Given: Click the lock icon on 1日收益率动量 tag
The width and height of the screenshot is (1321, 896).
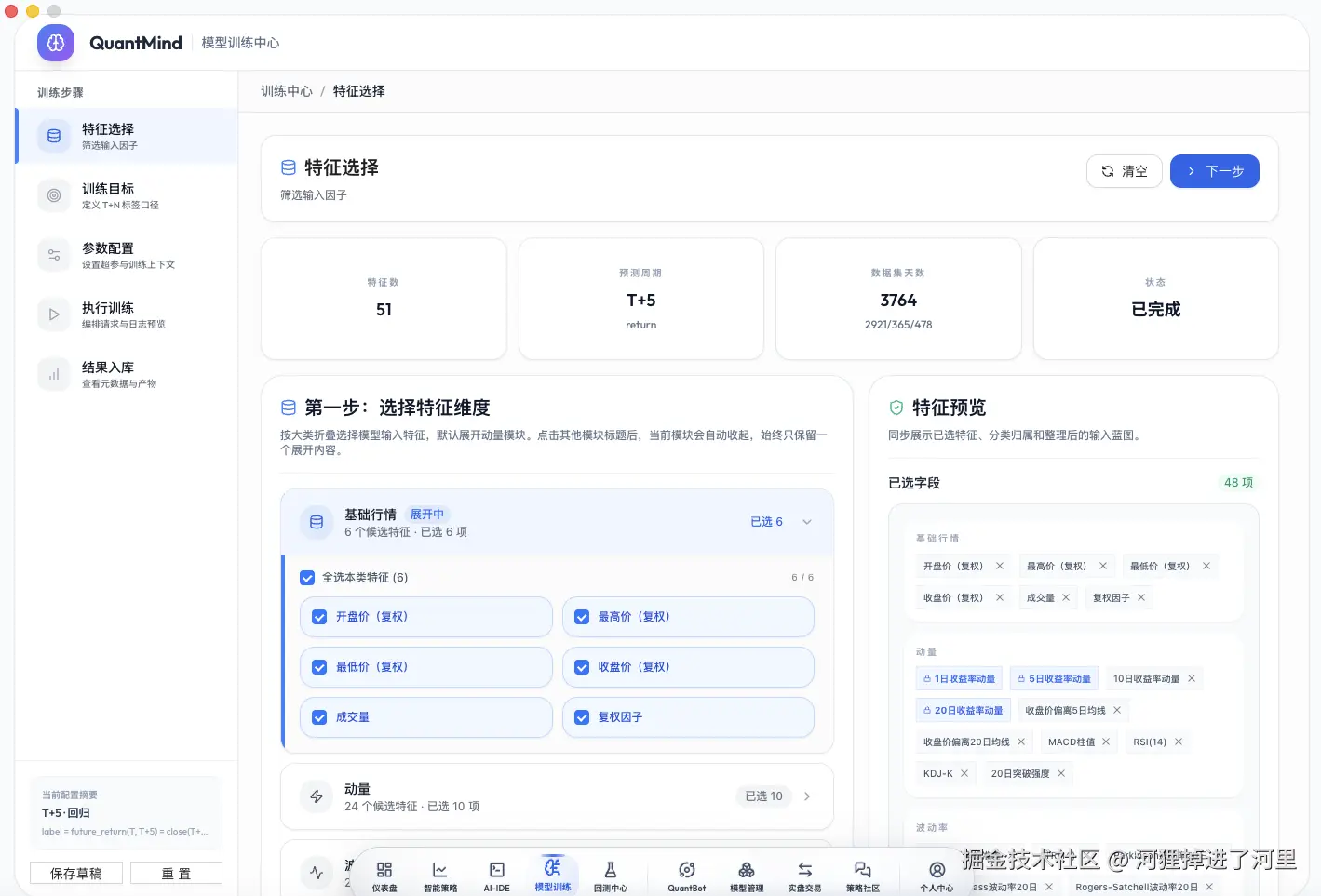Looking at the screenshot, I should click(x=927, y=679).
